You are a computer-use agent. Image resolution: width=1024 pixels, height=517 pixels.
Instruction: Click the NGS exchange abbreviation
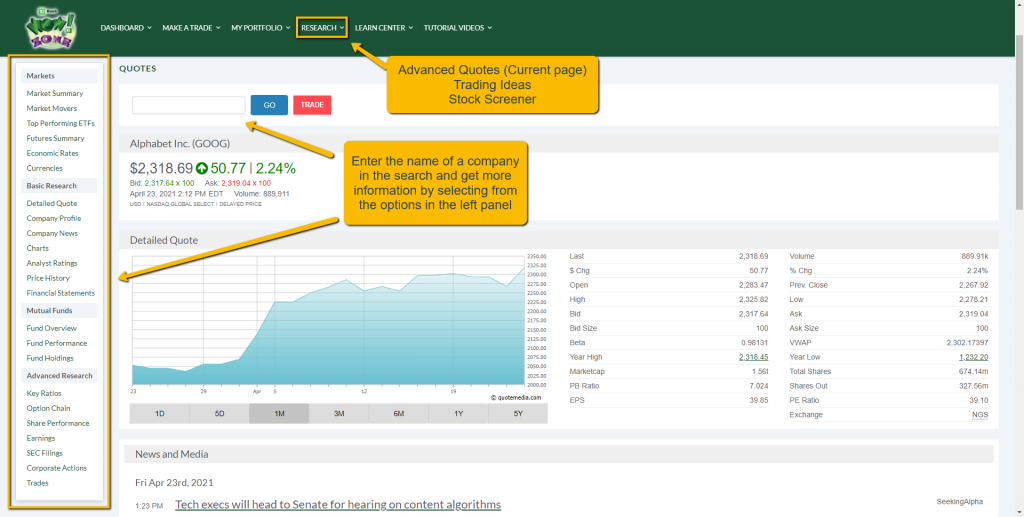pyautogui.click(x=980, y=415)
